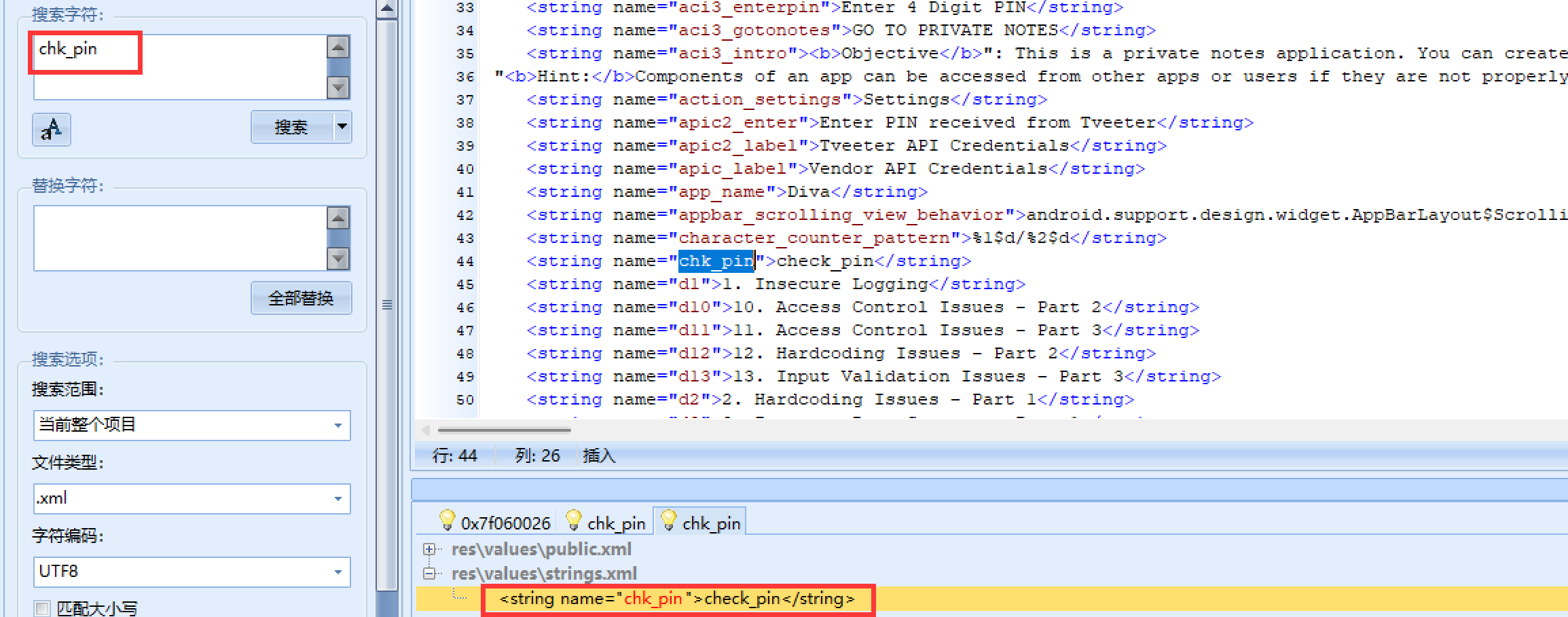This screenshot has width=1568, height=617.
Task: Click the d13 Input Validation Issues line
Action: click(x=873, y=377)
